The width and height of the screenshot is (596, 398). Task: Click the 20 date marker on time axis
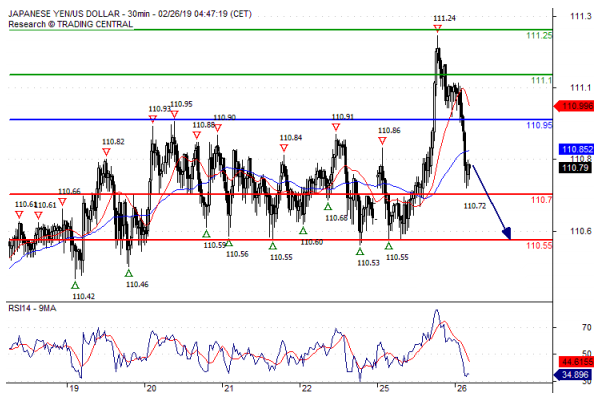151,388
